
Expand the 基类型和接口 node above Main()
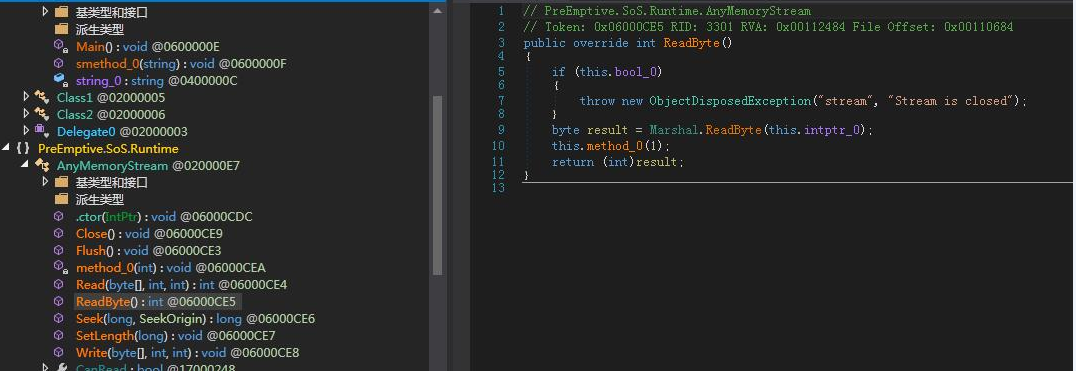coord(45,12)
